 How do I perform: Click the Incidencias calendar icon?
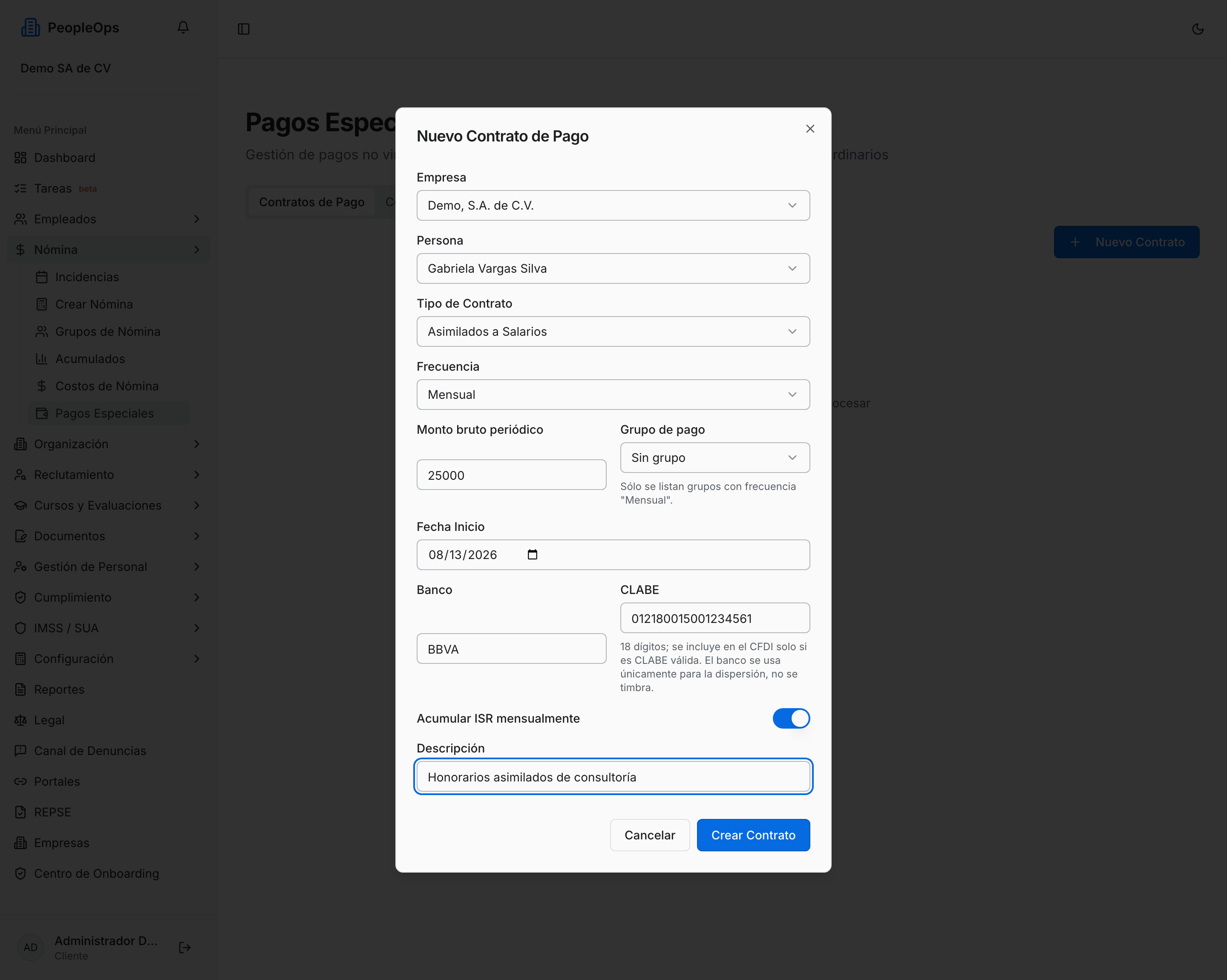(x=42, y=277)
